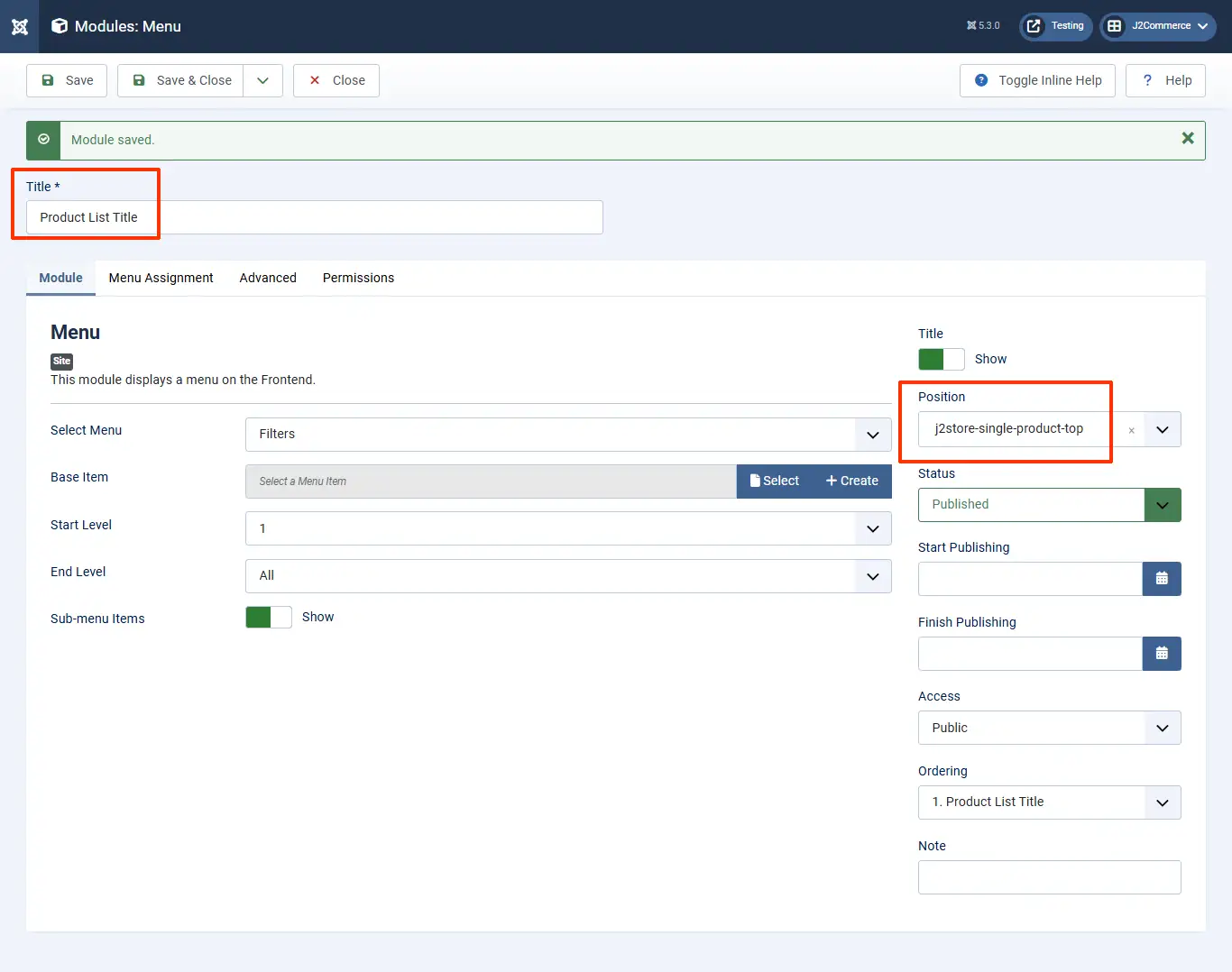The width and height of the screenshot is (1232, 972).
Task: Click Create to add a base menu item
Action: pyautogui.click(x=851, y=481)
